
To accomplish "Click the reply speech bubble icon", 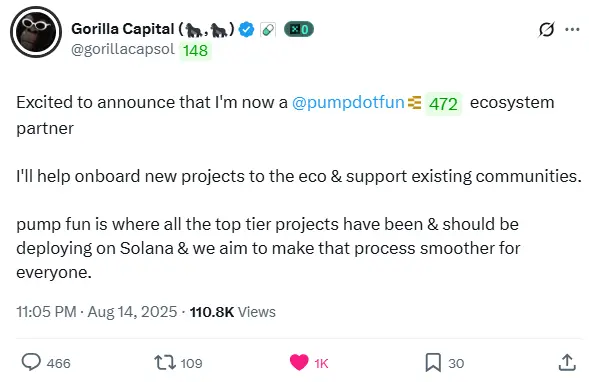I will [x=31, y=362].
